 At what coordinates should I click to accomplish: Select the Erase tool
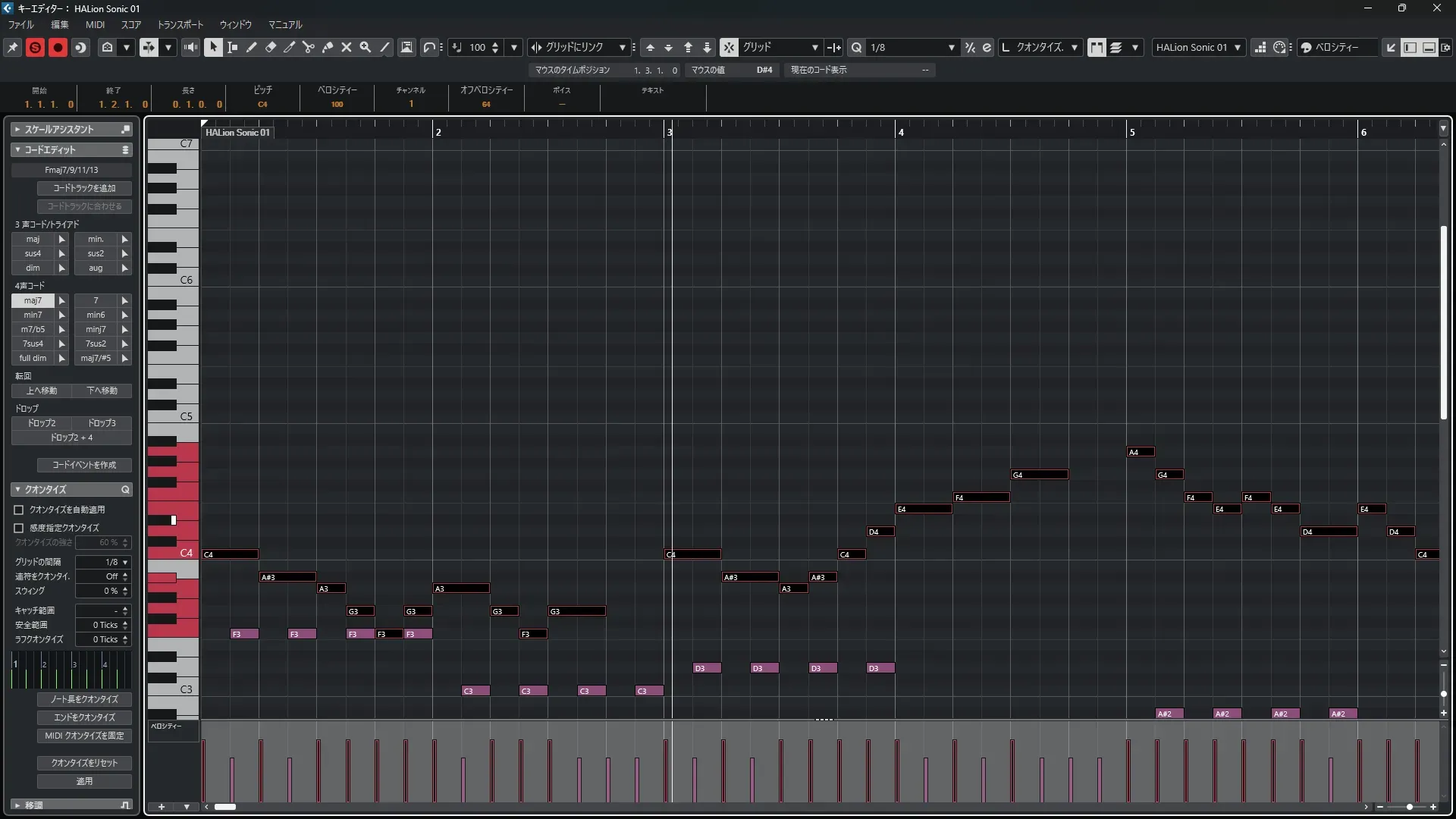tap(270, 47)
